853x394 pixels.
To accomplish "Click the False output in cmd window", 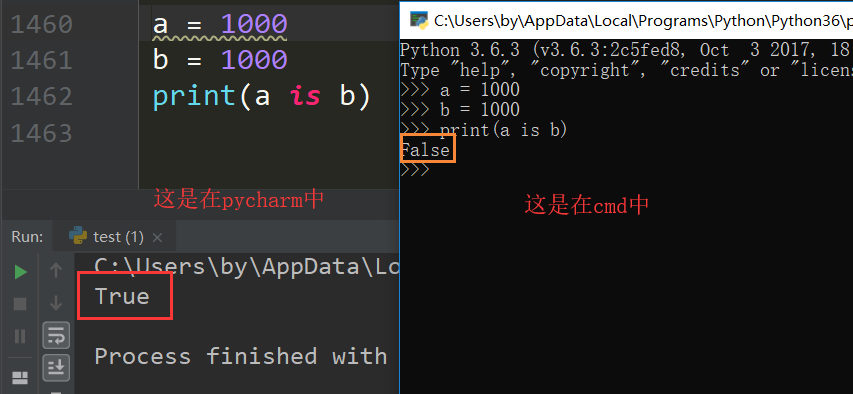I will (x=425, y=150).
